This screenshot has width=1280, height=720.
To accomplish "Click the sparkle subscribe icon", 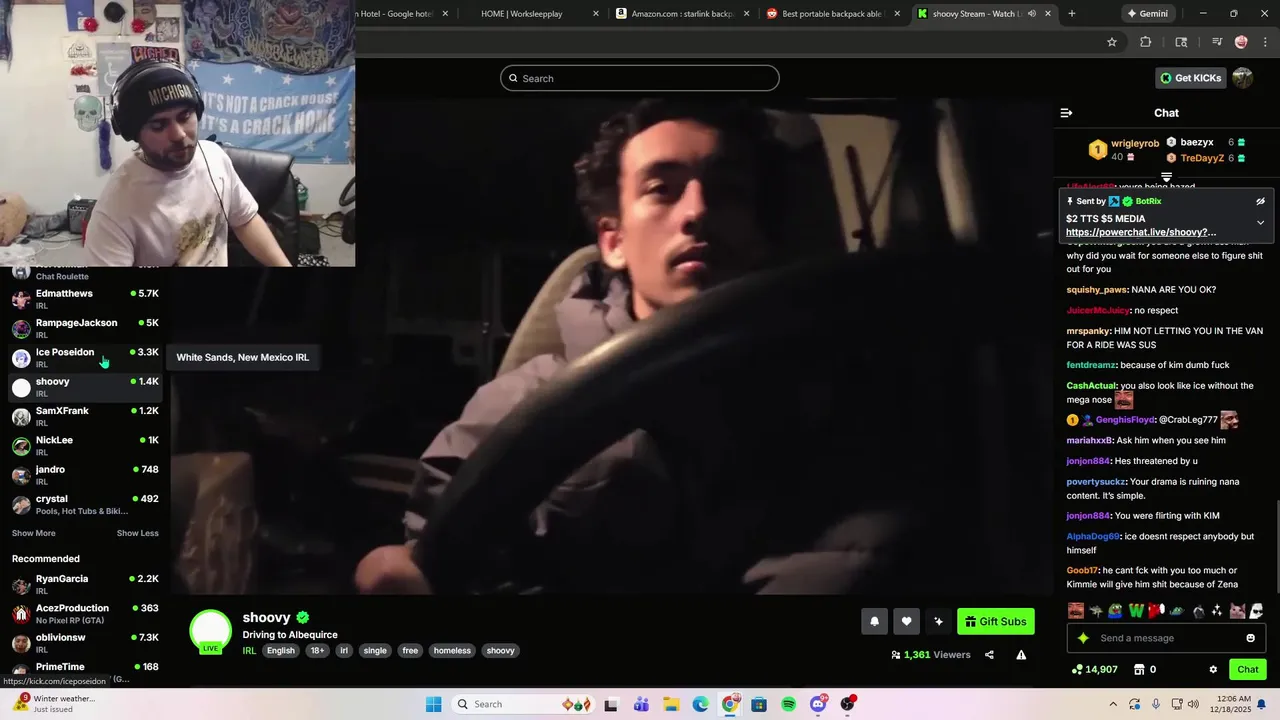I will [x=938, y=622].
